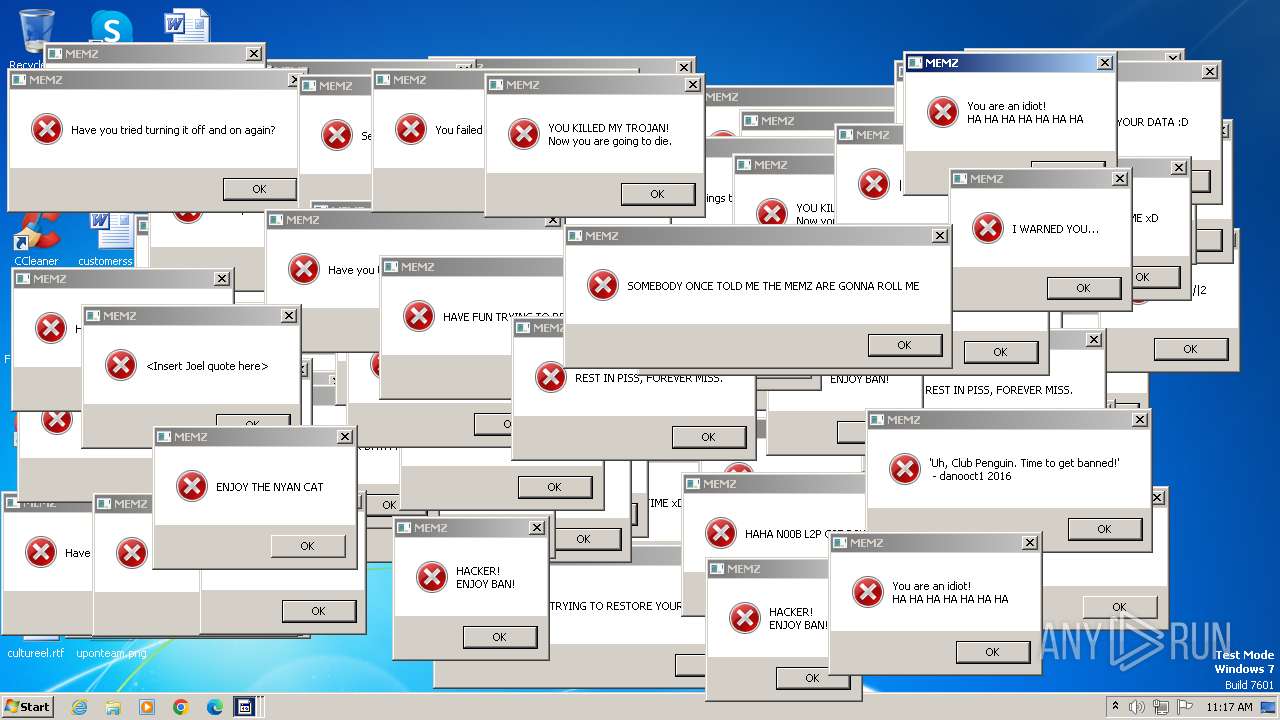Select the running MEMZ program icon in the taskbar
The image size is (1280, 720).
coord(245,707)
